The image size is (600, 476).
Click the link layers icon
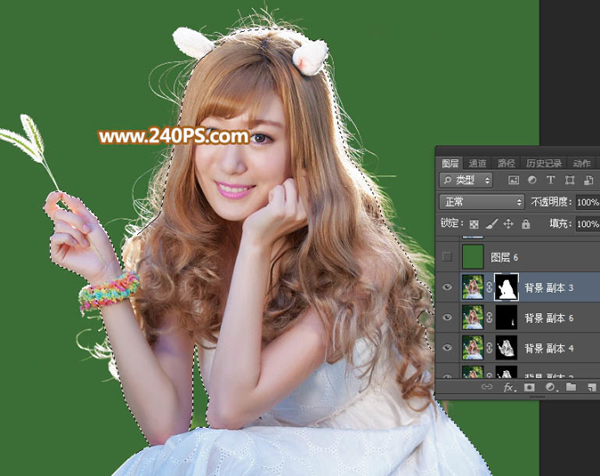pos(487,387)
